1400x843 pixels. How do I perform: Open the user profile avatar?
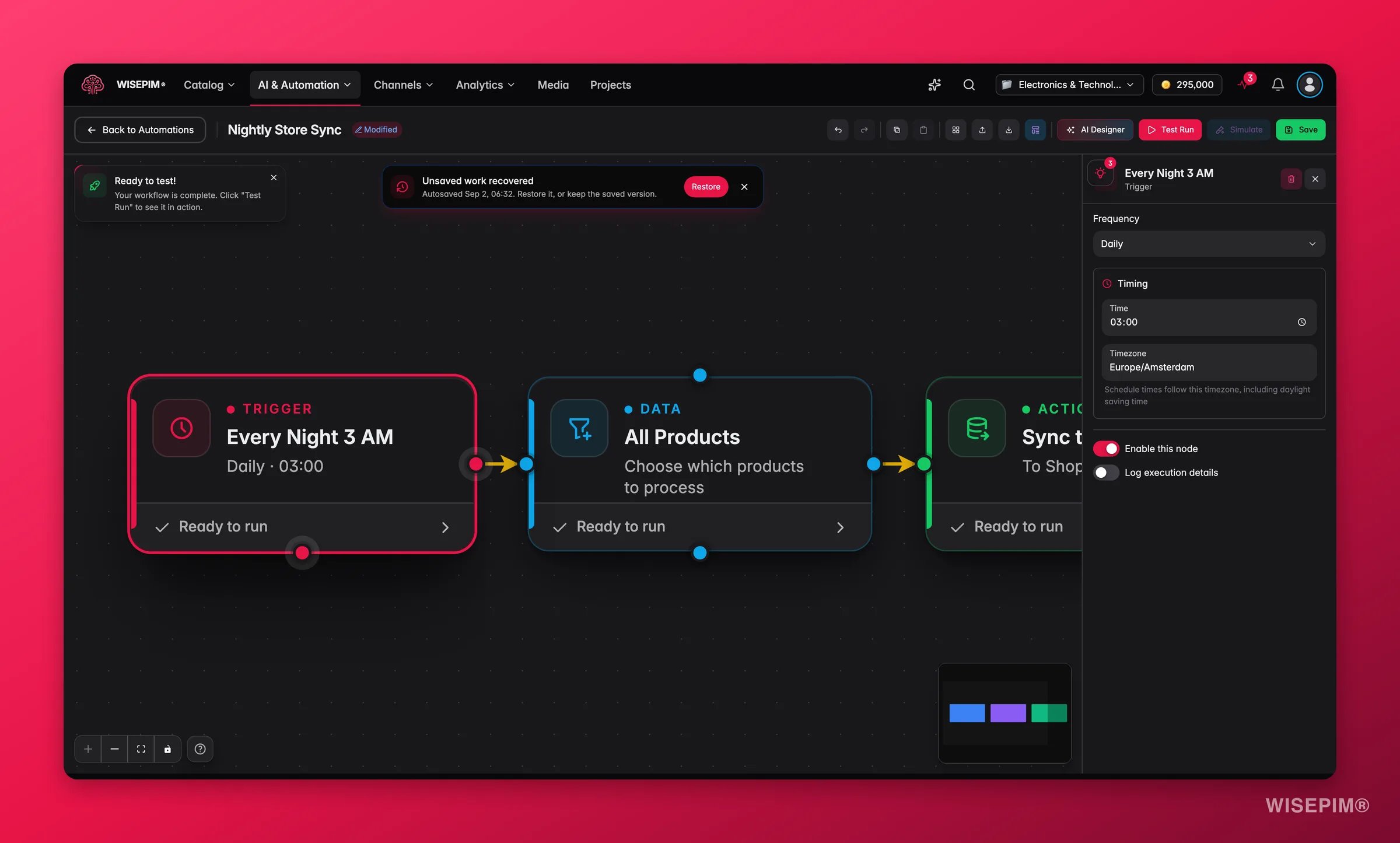click(1310, 85)
